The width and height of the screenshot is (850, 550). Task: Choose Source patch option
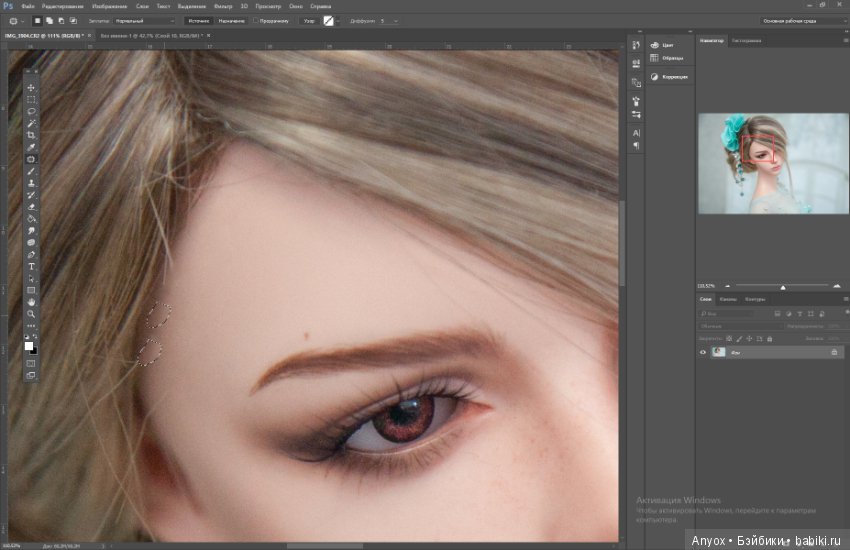pyautogui.click(x=198, y=21)
